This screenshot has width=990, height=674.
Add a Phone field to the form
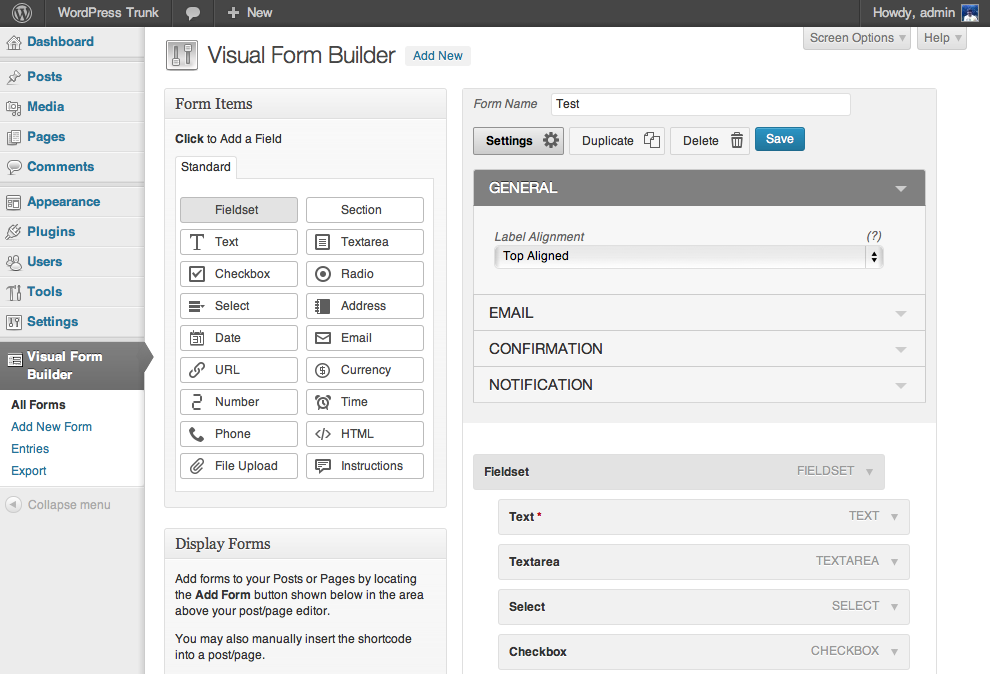click(239, 434)
